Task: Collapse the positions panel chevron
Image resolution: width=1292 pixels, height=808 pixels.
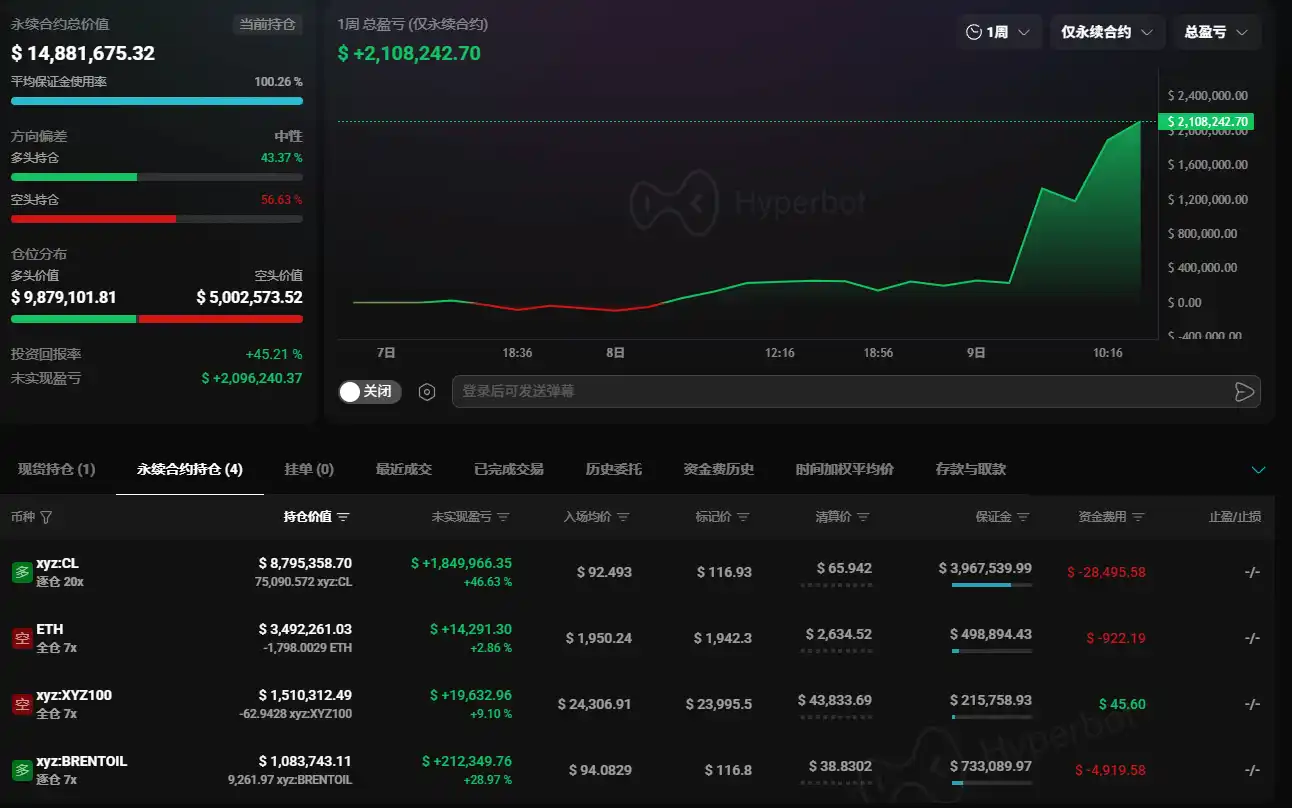Action: [x=1259, y=470]
